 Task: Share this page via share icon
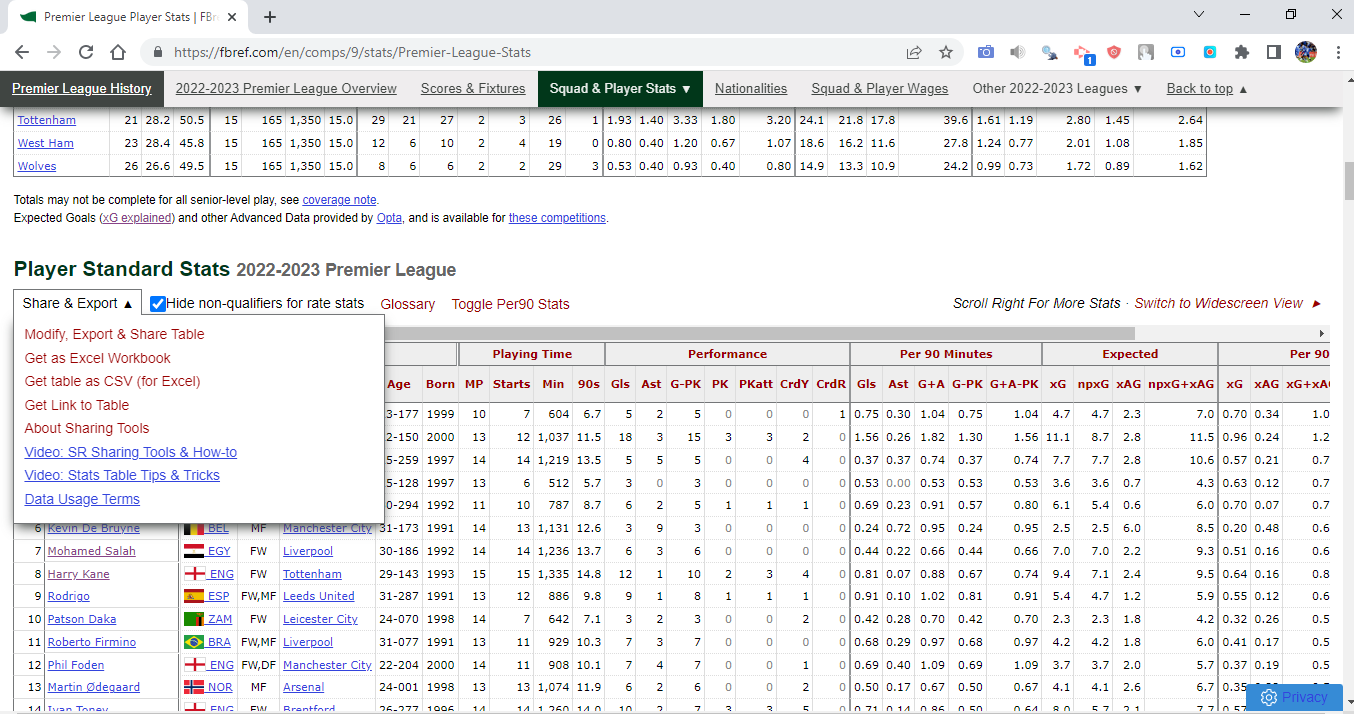click(914, 52)
